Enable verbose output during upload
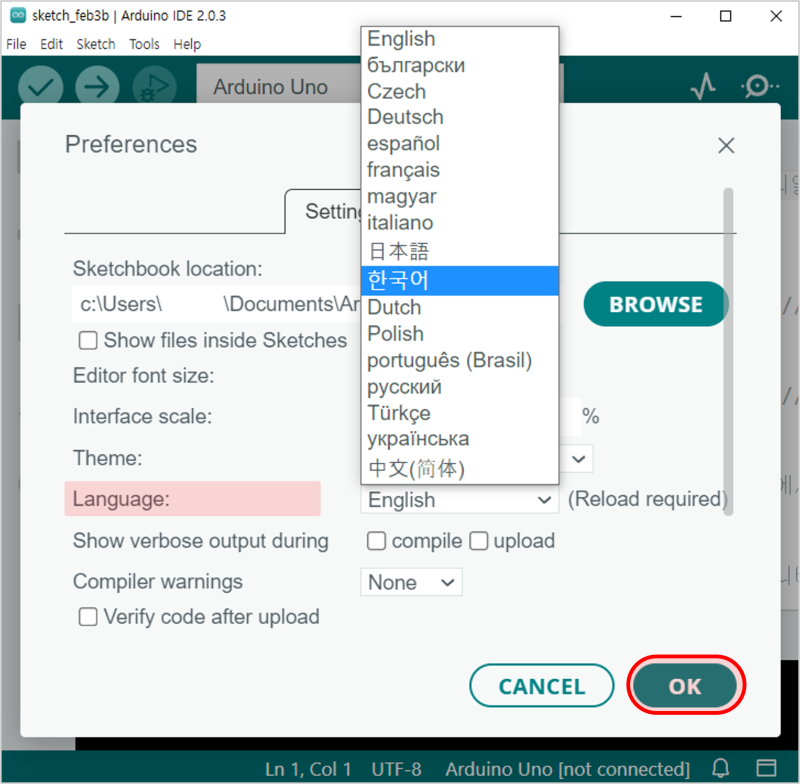The width and height of the screenshot is (800, 784). coord(478,540)
